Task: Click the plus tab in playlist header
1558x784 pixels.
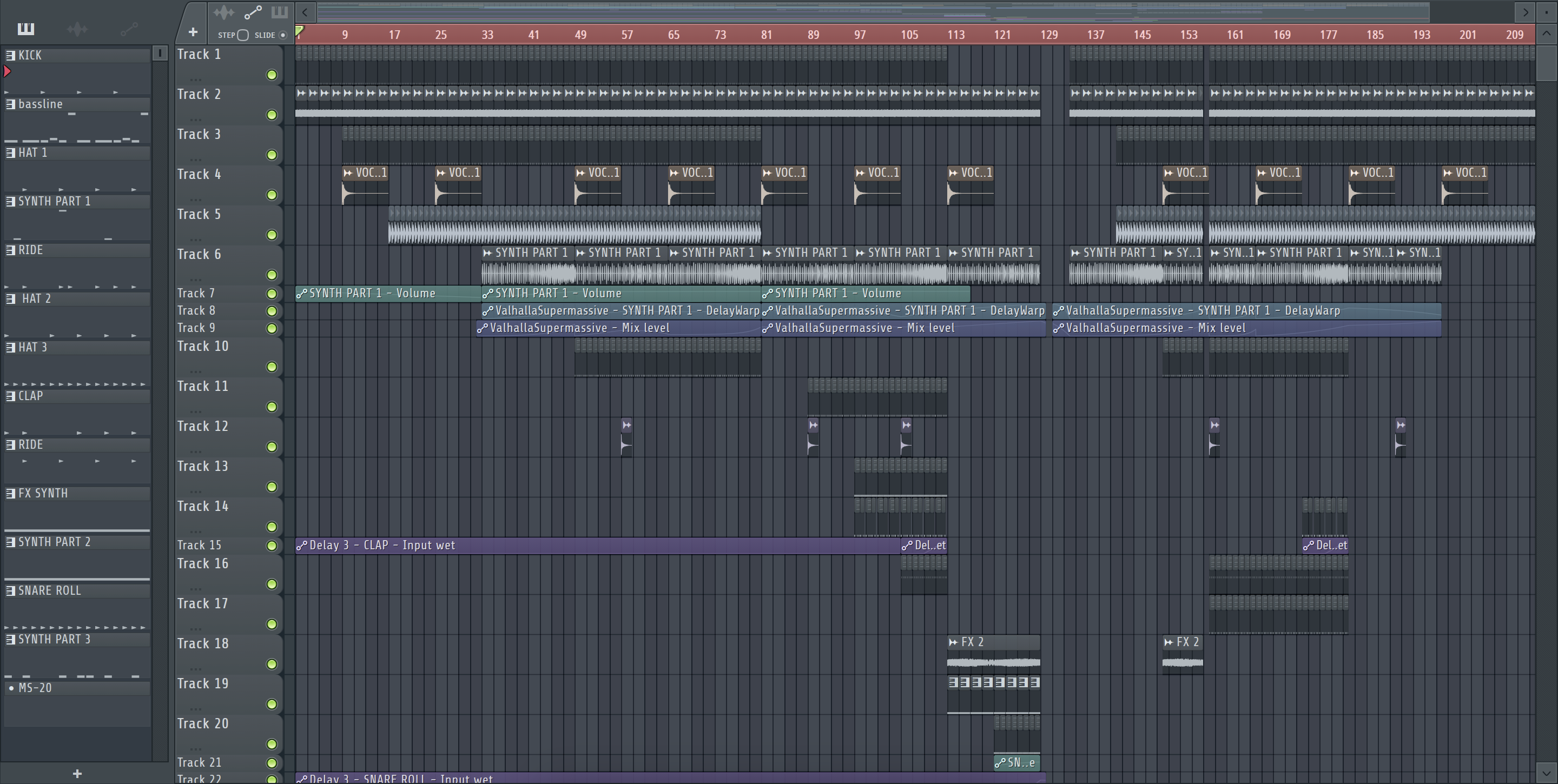Action: tap(193, 32)
